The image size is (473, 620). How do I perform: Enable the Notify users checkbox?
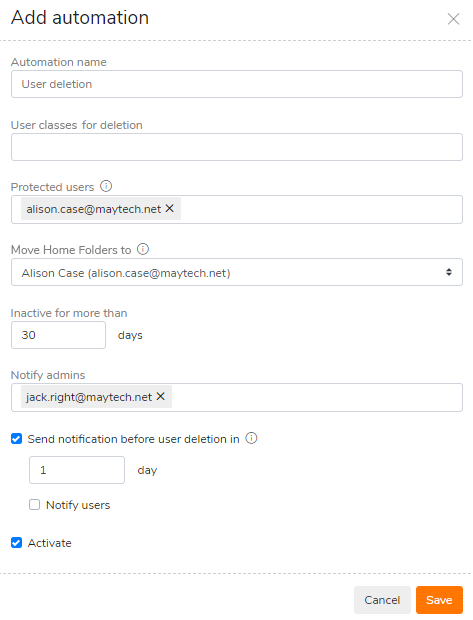pos(34,505)
